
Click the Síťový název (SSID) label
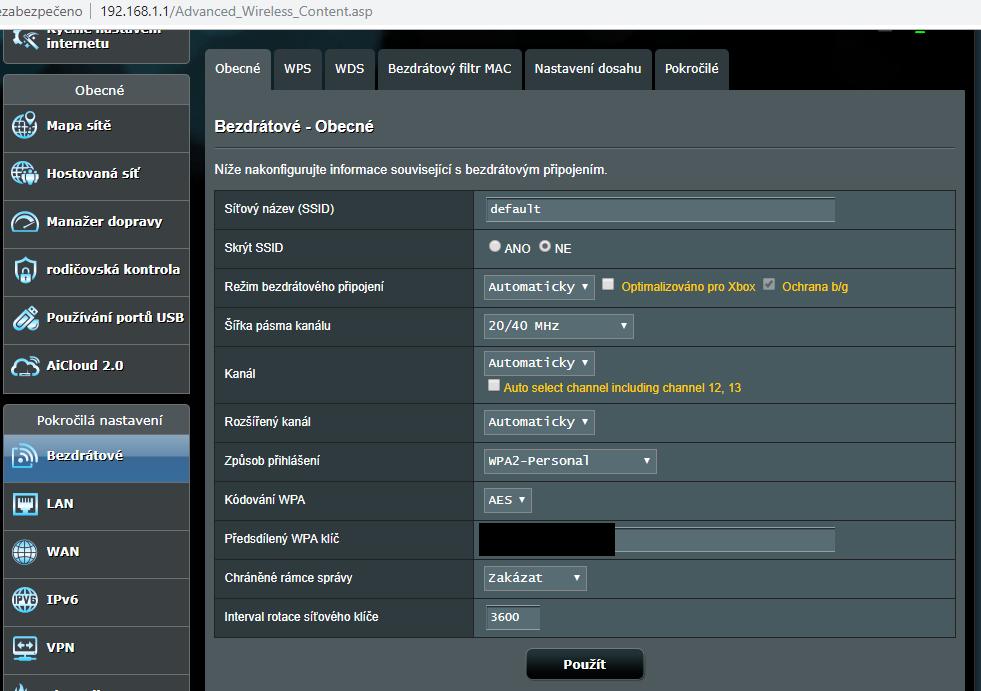[280, 209]
